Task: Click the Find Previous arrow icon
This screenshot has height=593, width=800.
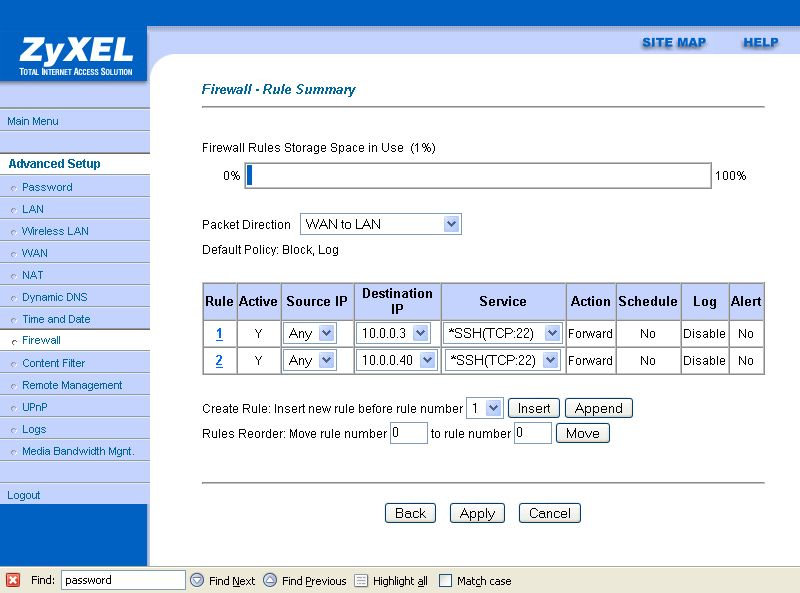Action: [270, 580]
